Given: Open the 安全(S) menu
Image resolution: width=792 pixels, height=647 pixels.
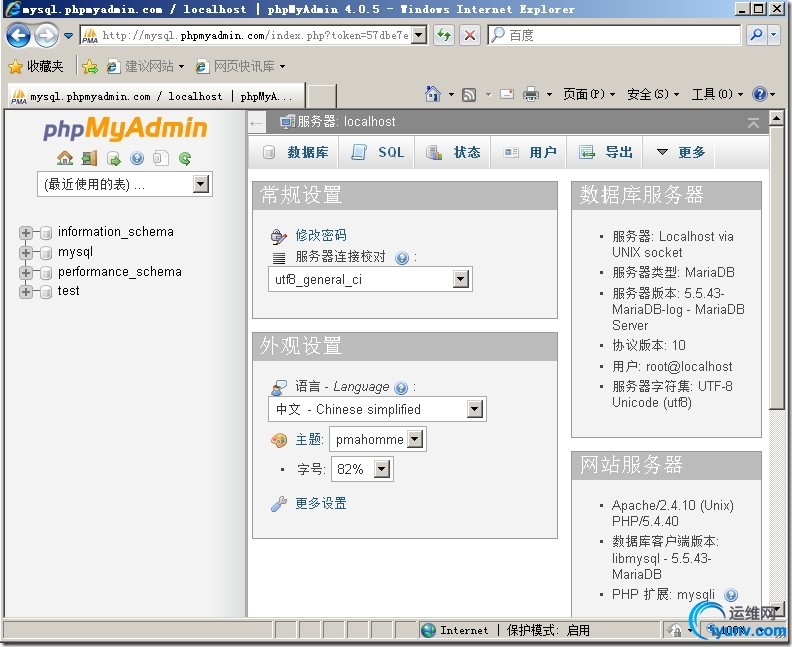Looking at the screenshot, I should point(653,94).
